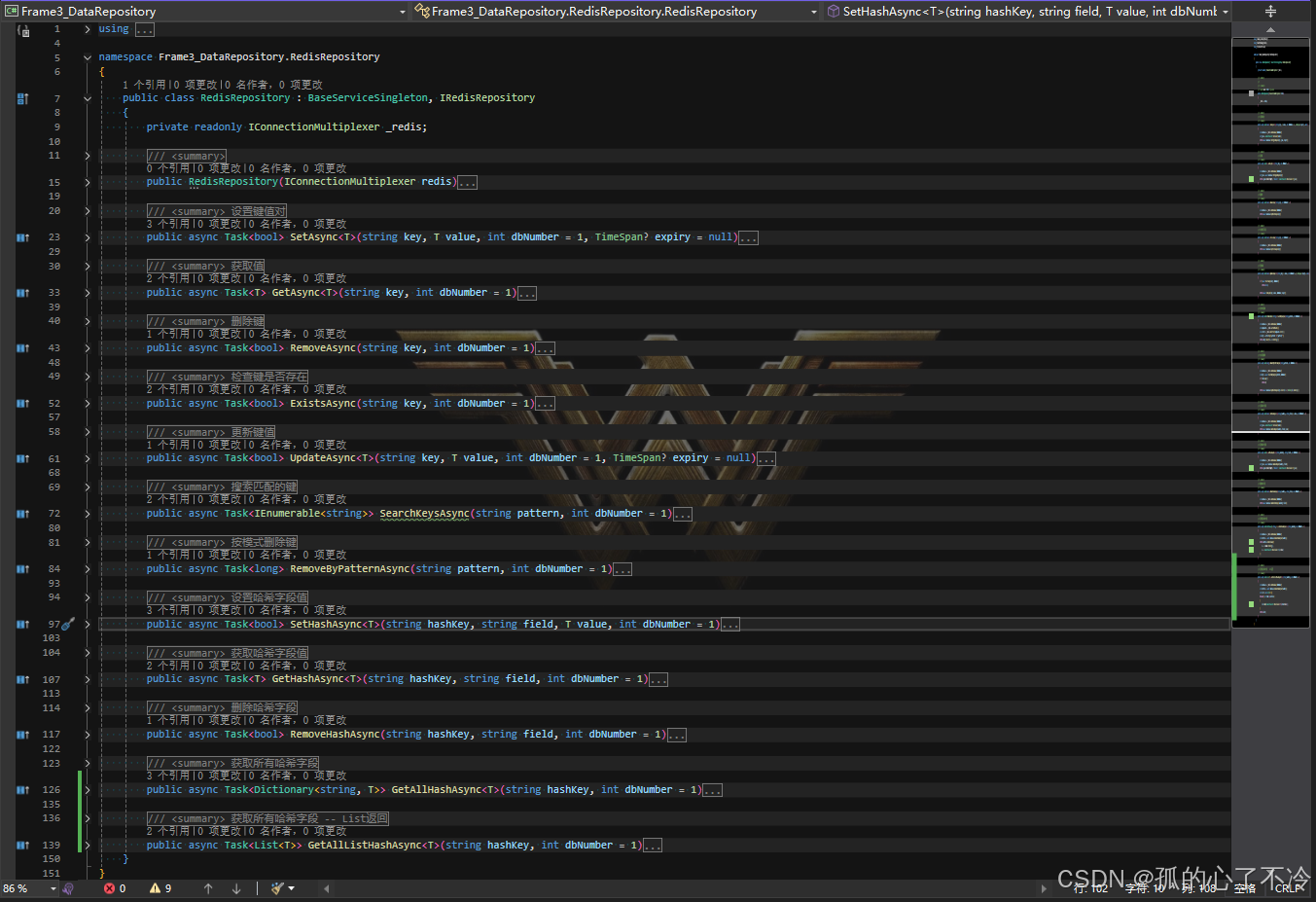Click the locked braces icon on line 1
1316x902 pixels.
24,31
